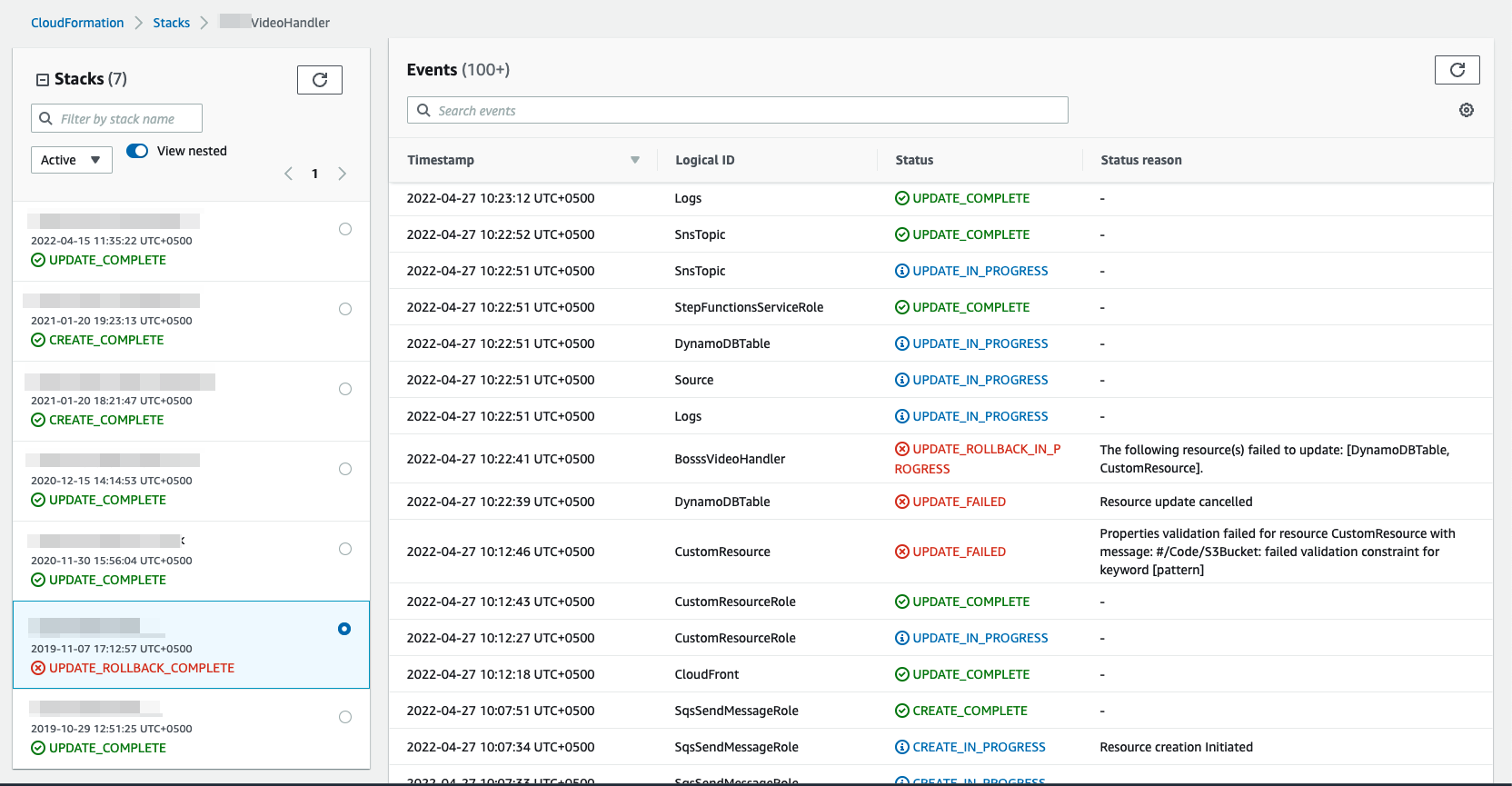Click 'Properties validation failed' status reason
The image size is (1512, 786).
1278,552
